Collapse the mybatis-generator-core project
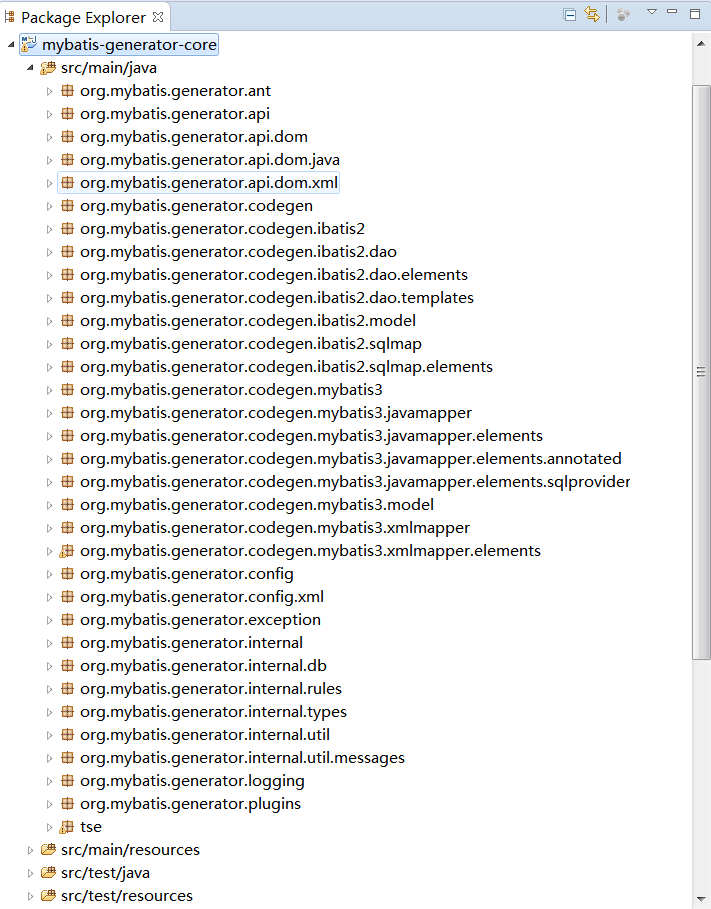 coord(11,45)
